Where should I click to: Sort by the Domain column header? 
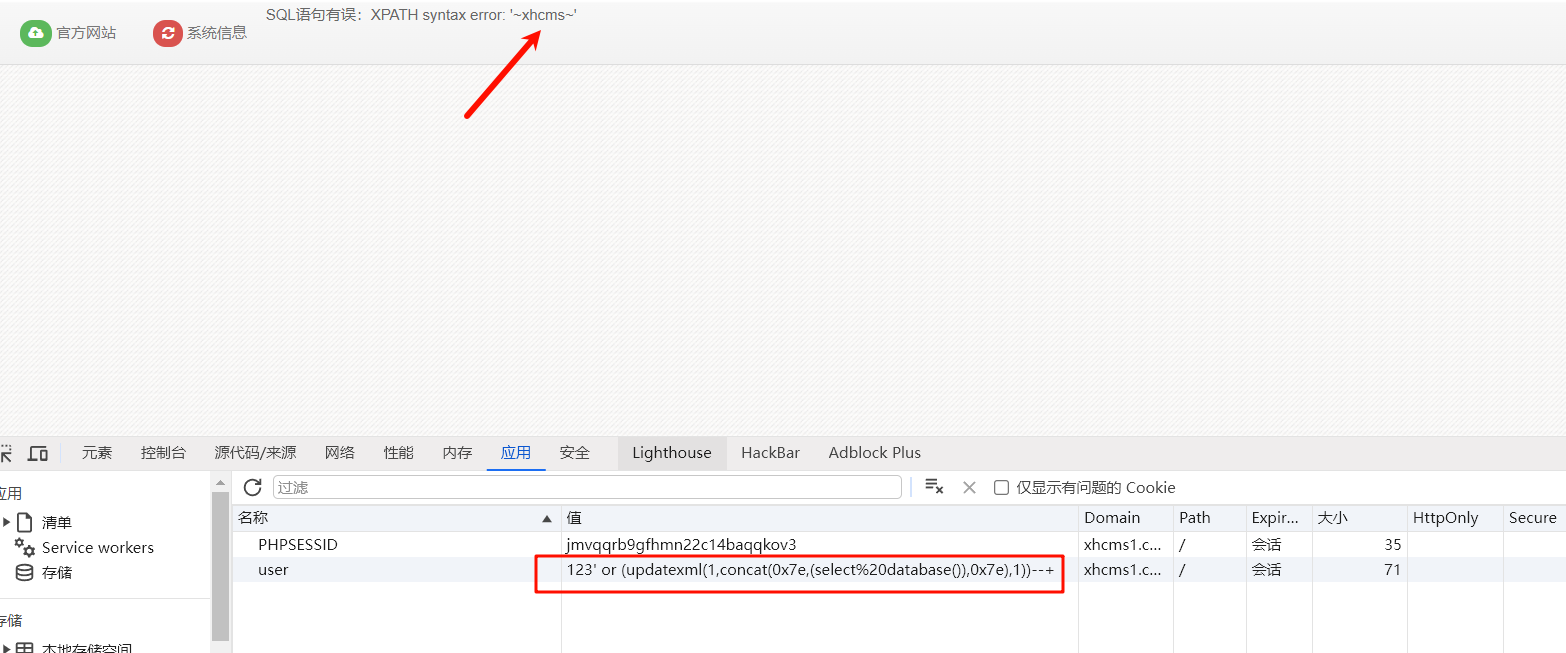click(1125, 518)
